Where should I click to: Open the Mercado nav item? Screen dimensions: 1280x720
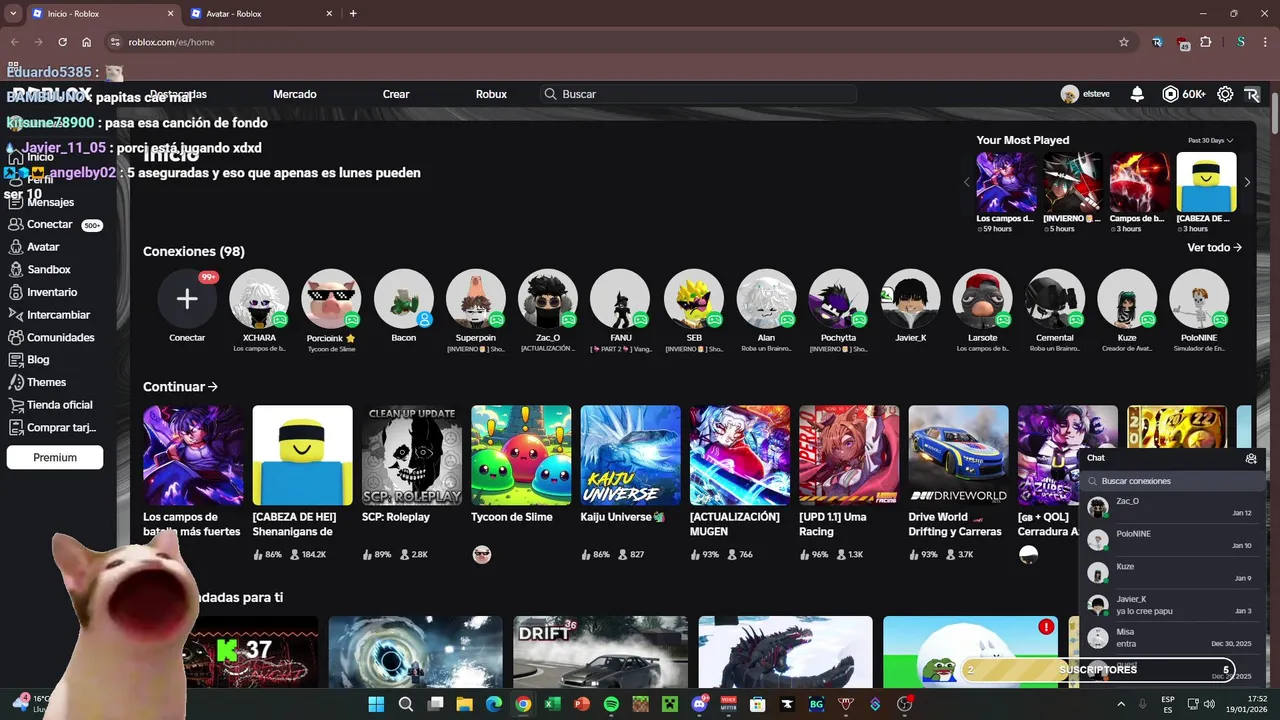[x=295, y=94]
